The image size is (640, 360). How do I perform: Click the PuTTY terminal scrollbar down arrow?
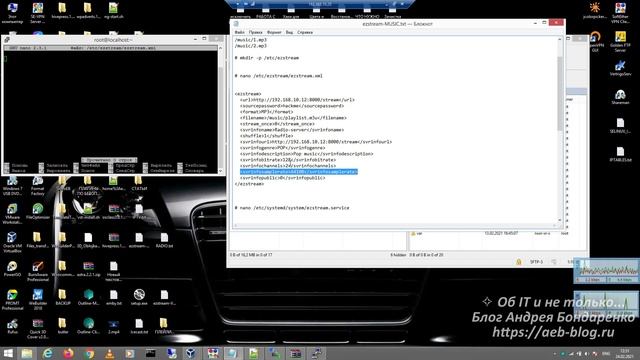click(220, 171)
